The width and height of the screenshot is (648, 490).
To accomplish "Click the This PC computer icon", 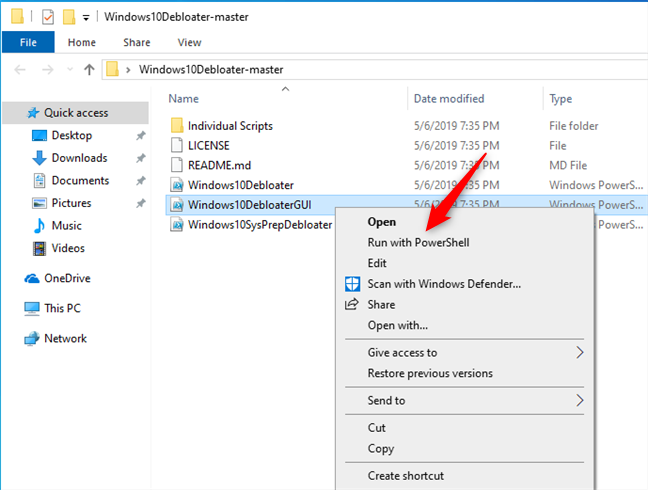I will tap(32, 309).
